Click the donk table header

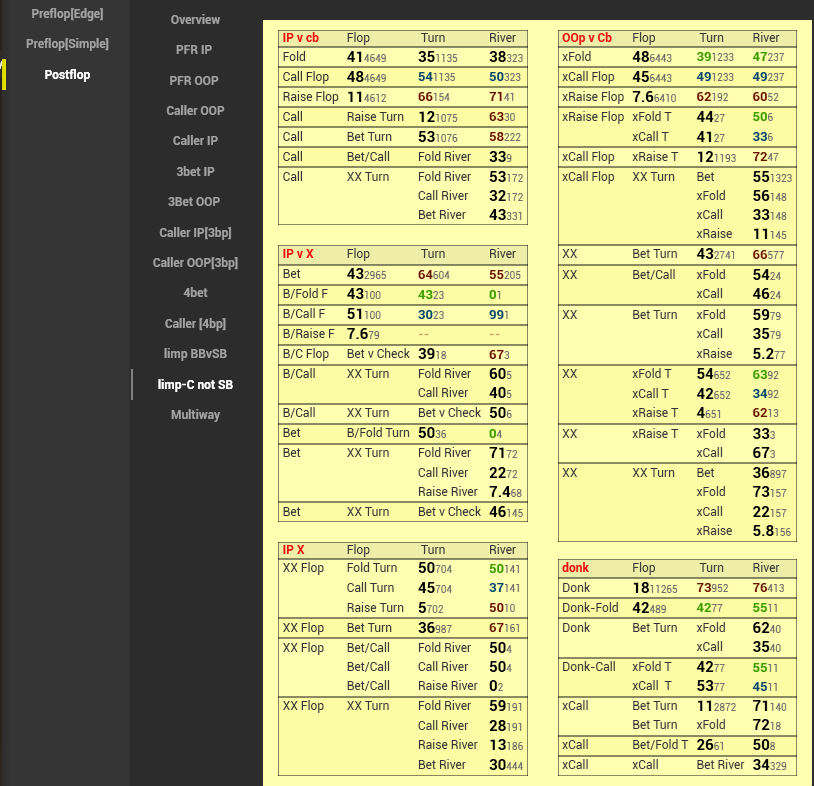[575, 568]
